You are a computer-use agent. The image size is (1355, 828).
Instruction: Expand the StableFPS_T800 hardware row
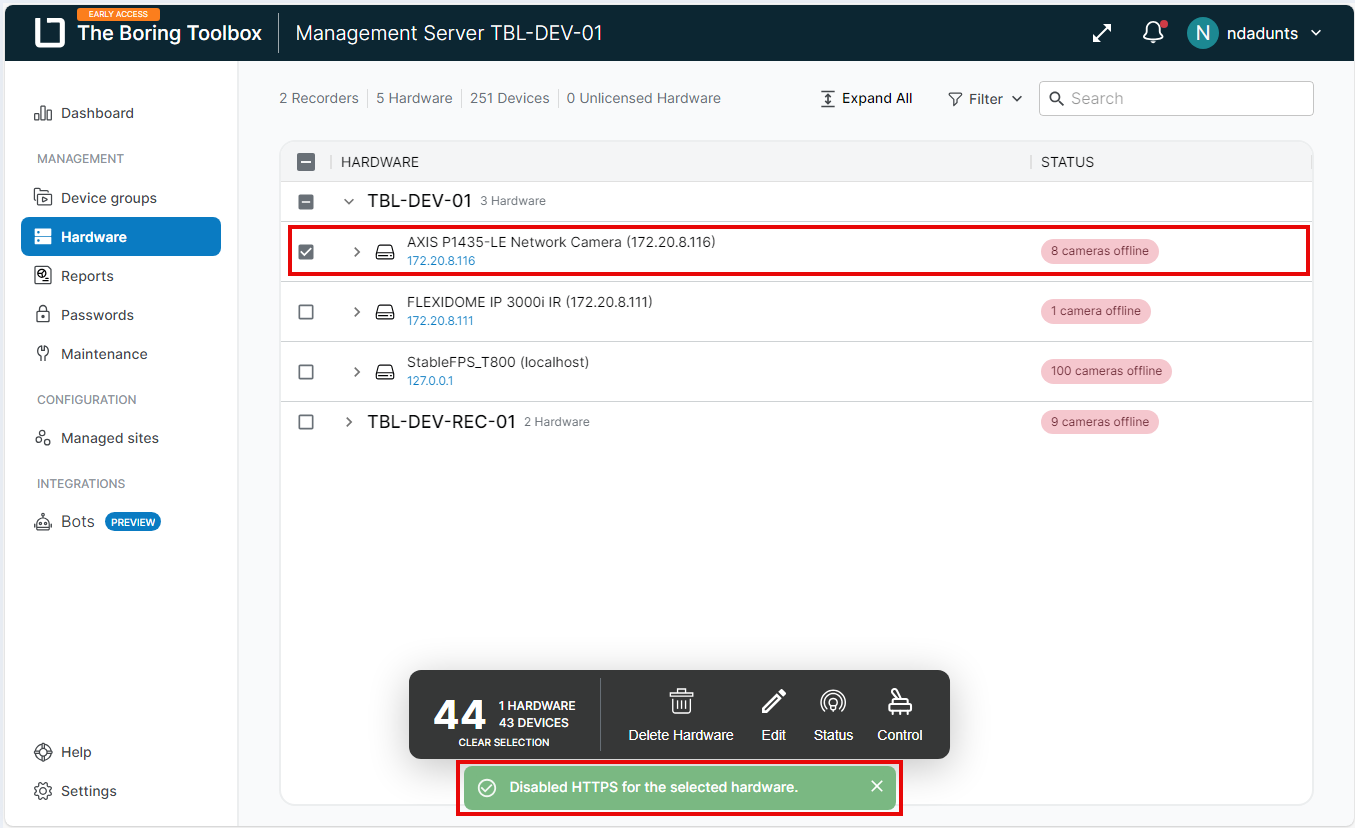(357, 372)
